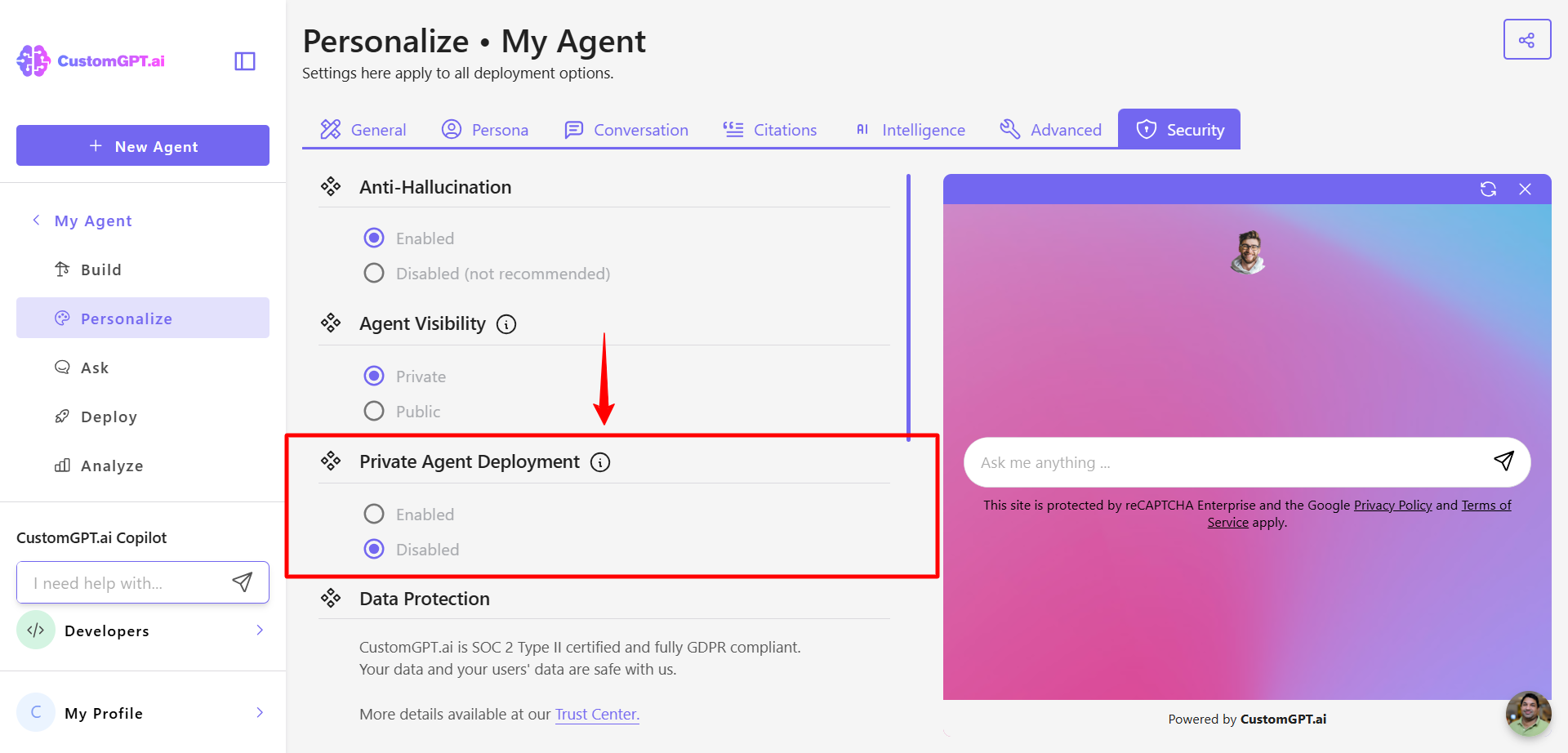Viewport: 1568px width, 753px height.
Task: Set Agent Visibility to Public
Action: tap(374, 411)
